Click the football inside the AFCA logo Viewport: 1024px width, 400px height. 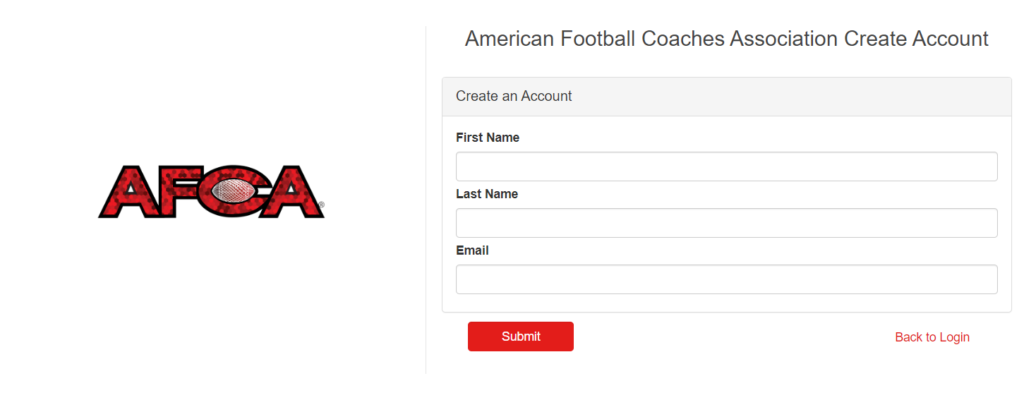[232, 192]
